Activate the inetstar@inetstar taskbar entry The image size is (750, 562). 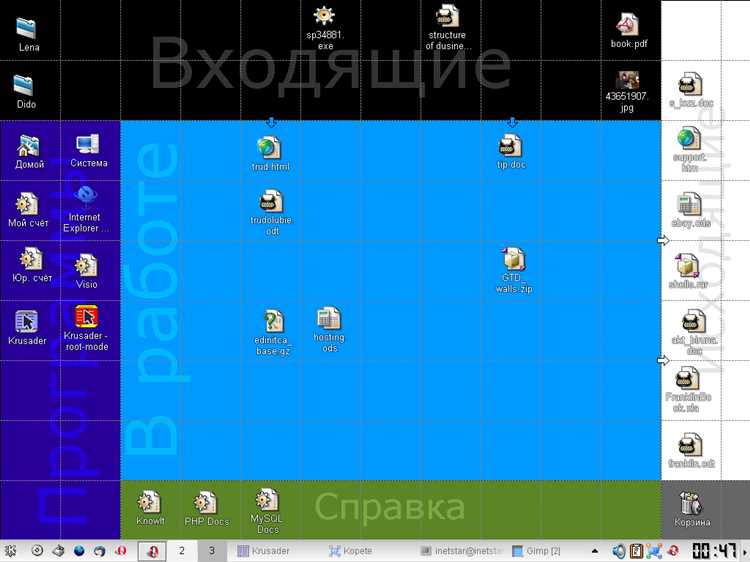tap(461, 551)
